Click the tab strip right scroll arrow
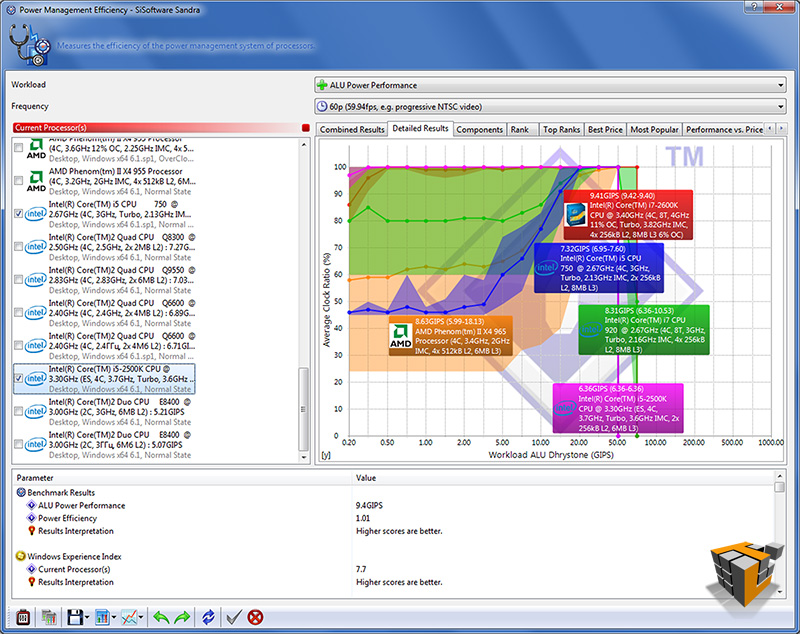The width and height of the screenshot is (800, 634). (781, 129)
